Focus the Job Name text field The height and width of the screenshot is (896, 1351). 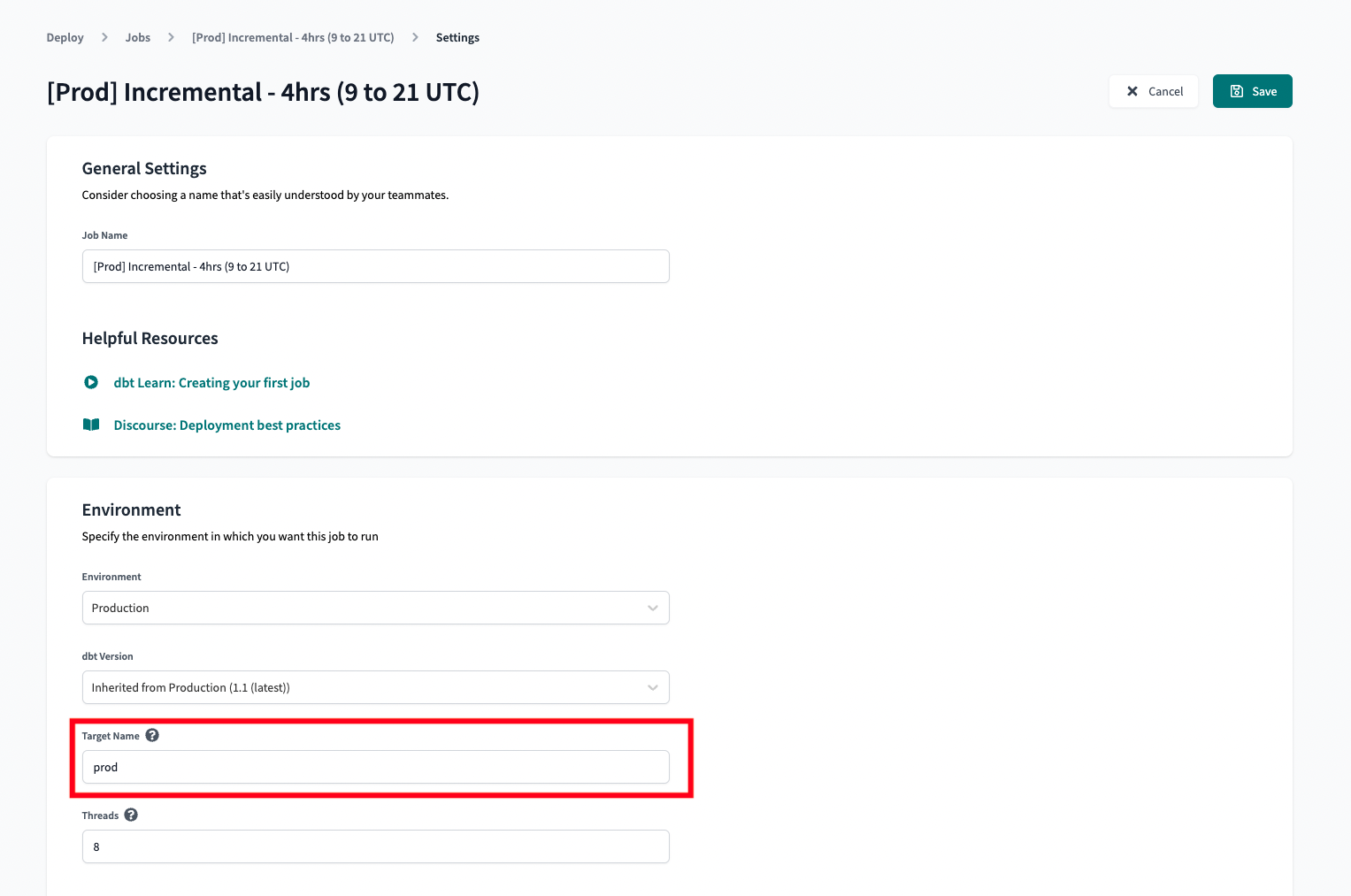(x=375, y=266)
